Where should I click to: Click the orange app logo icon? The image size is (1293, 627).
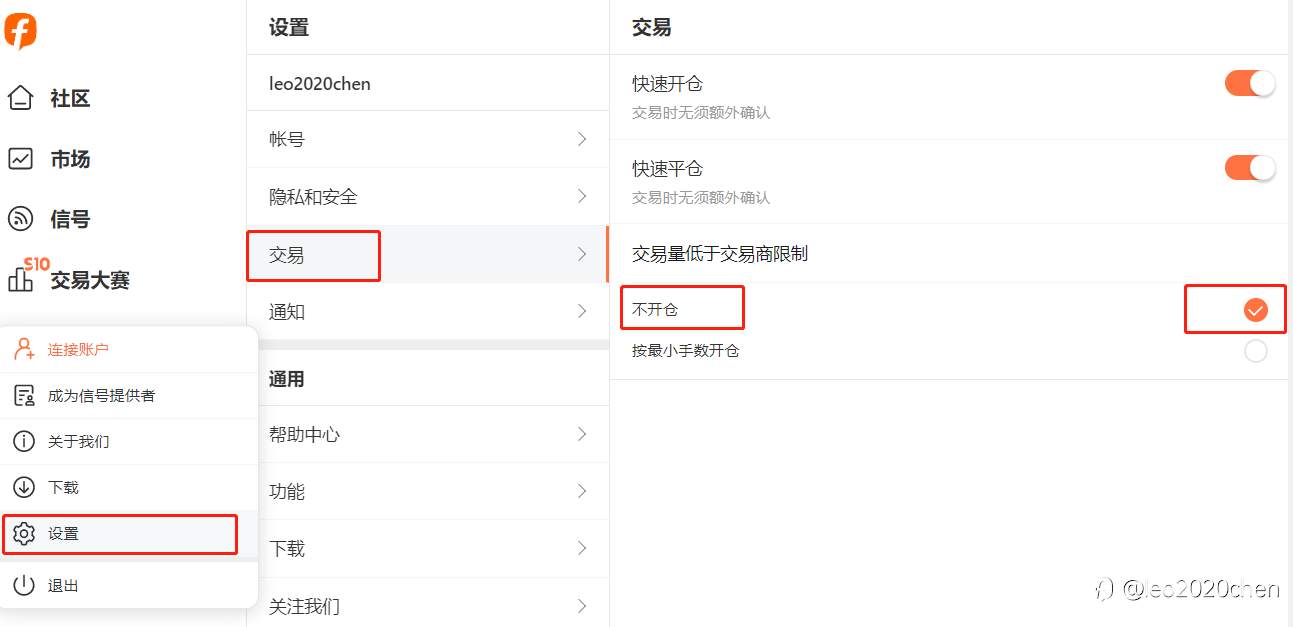click(x=20, y=30)
